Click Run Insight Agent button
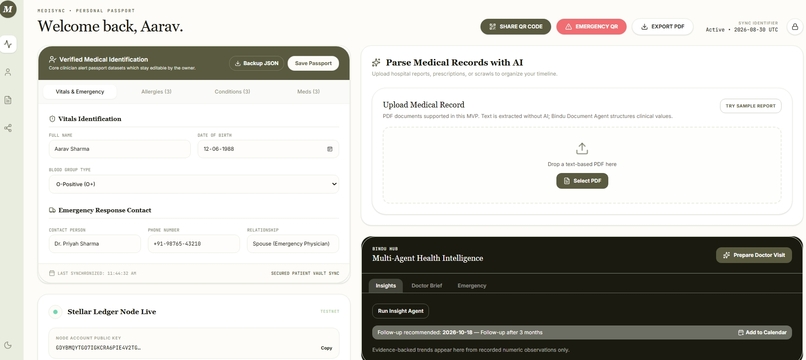Screen dimensions: 806x360 pos(400,311)
